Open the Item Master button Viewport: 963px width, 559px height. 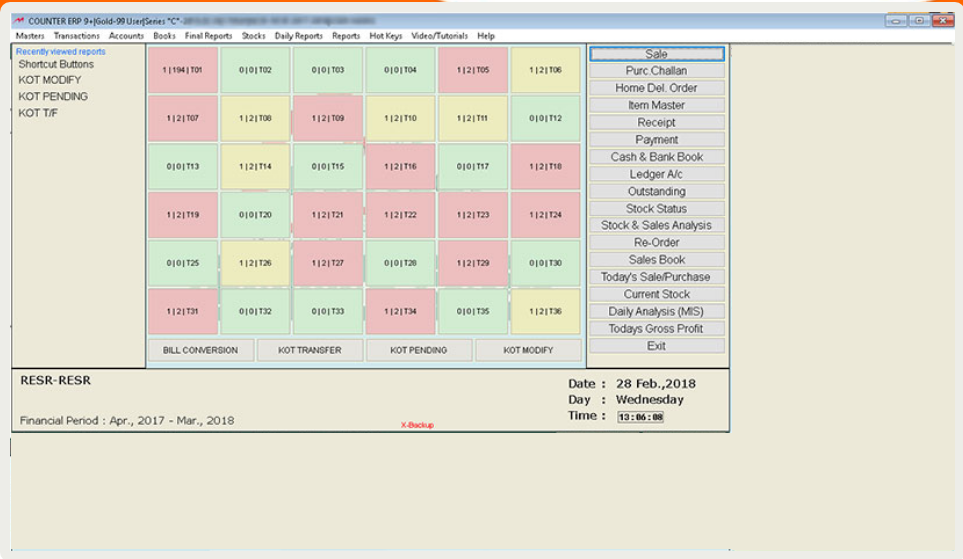click(x=657, y=105)
